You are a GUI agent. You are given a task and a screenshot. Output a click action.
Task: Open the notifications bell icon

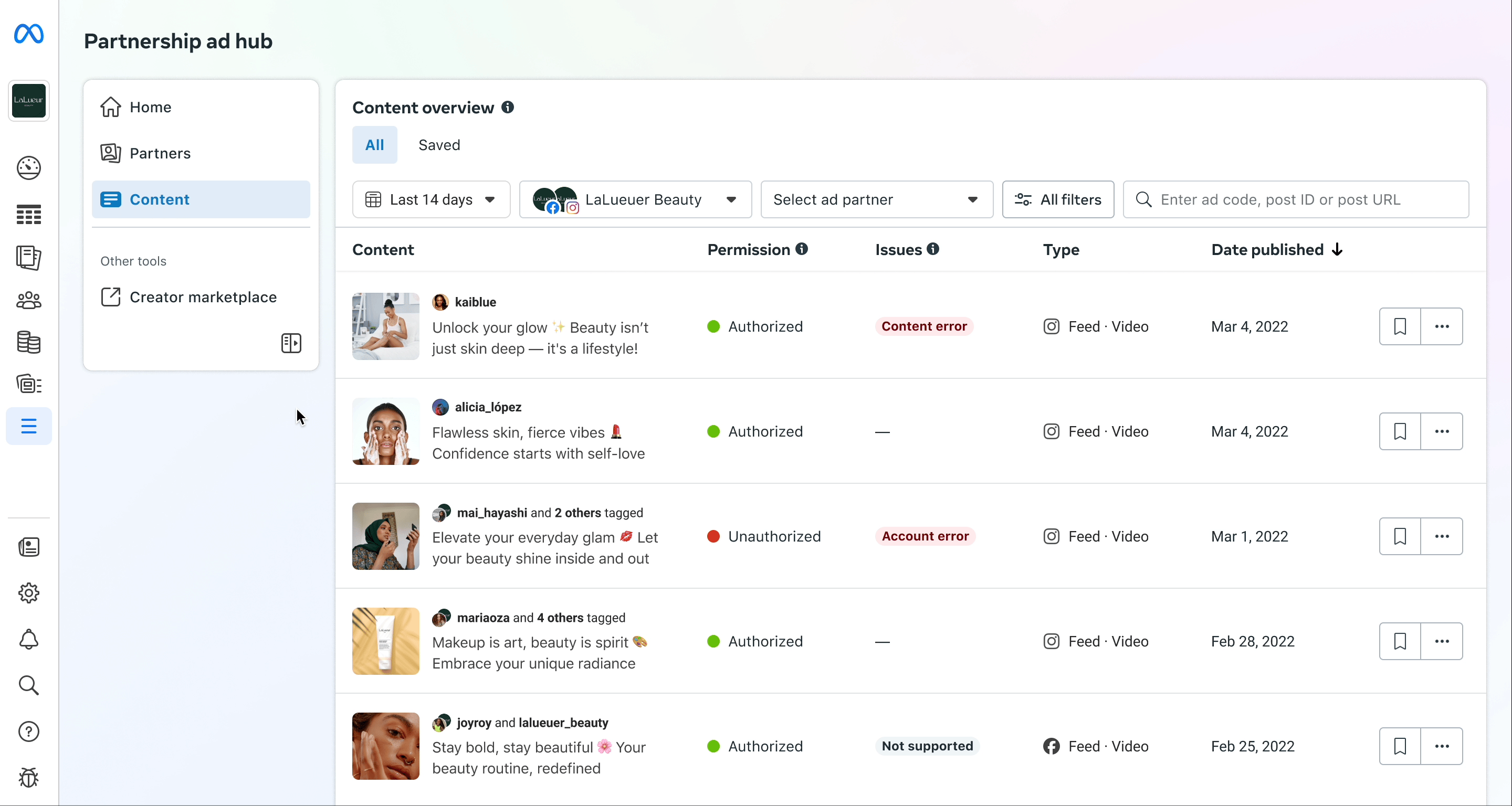click(29, 640)
